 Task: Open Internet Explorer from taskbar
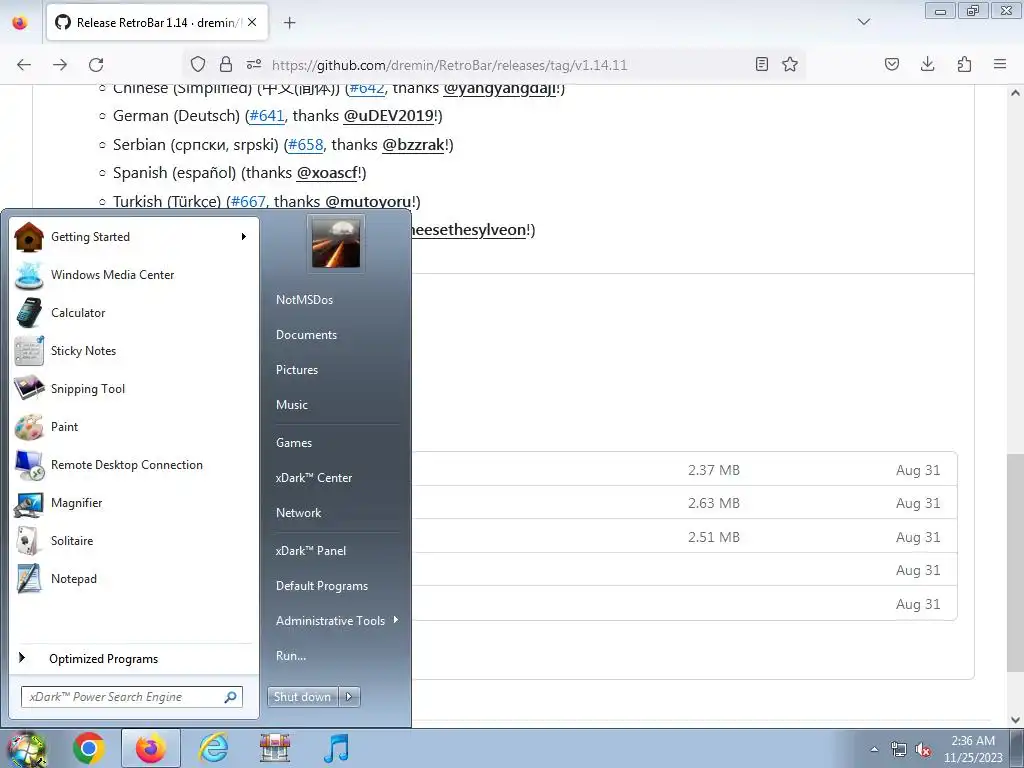[x=214, y=748]
